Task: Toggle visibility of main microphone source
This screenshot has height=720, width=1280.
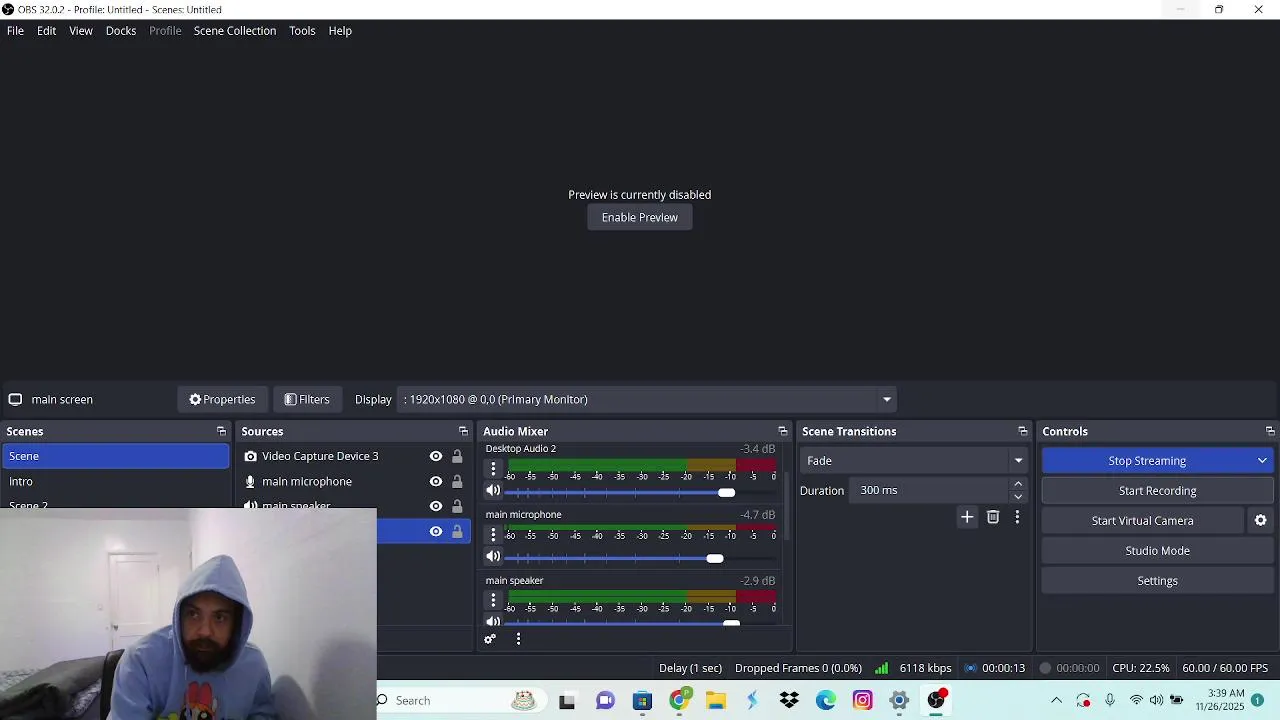Action: point(436,481)
